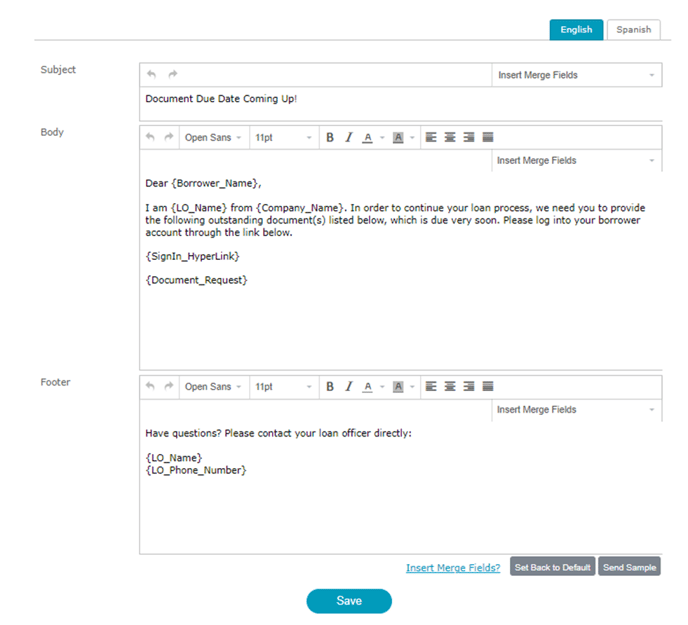Redo in the Footer toolbar
This screenshot has width=688, height=625.
click(169, 386)
